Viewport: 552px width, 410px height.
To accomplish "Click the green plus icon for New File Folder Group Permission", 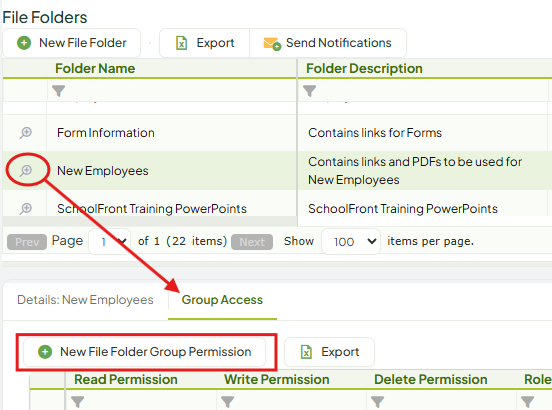I will point(45,352).
